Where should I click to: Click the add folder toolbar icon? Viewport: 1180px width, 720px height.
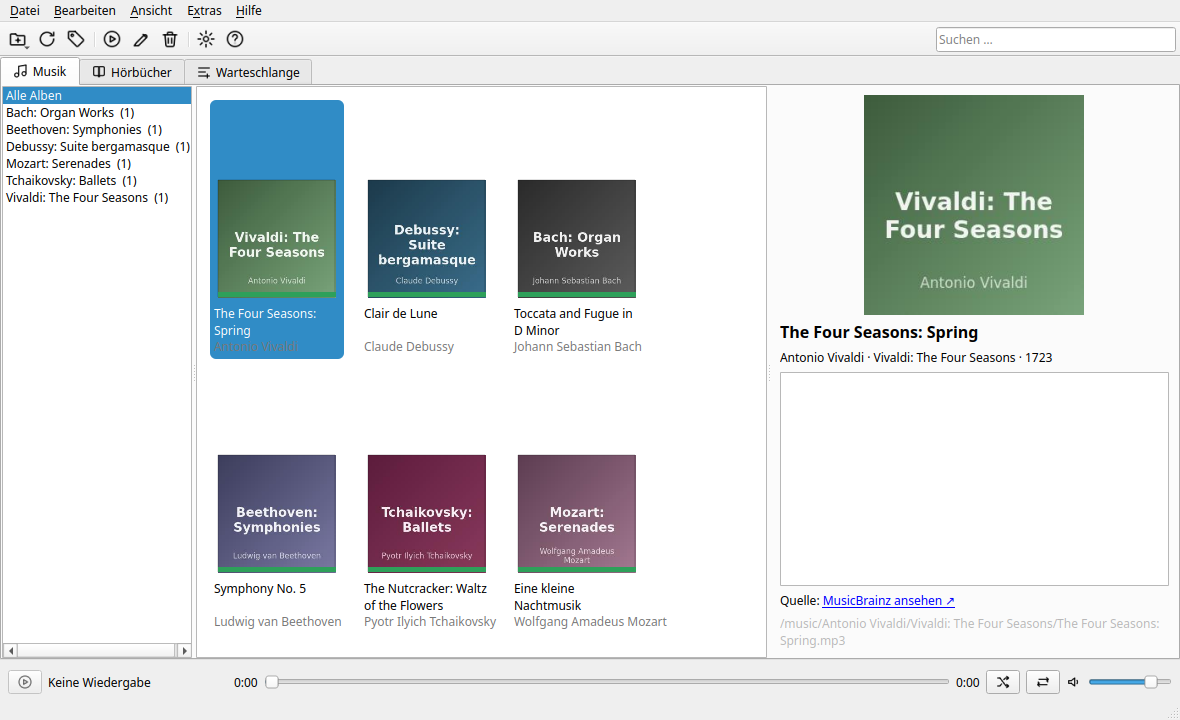(x=18, y=39)
